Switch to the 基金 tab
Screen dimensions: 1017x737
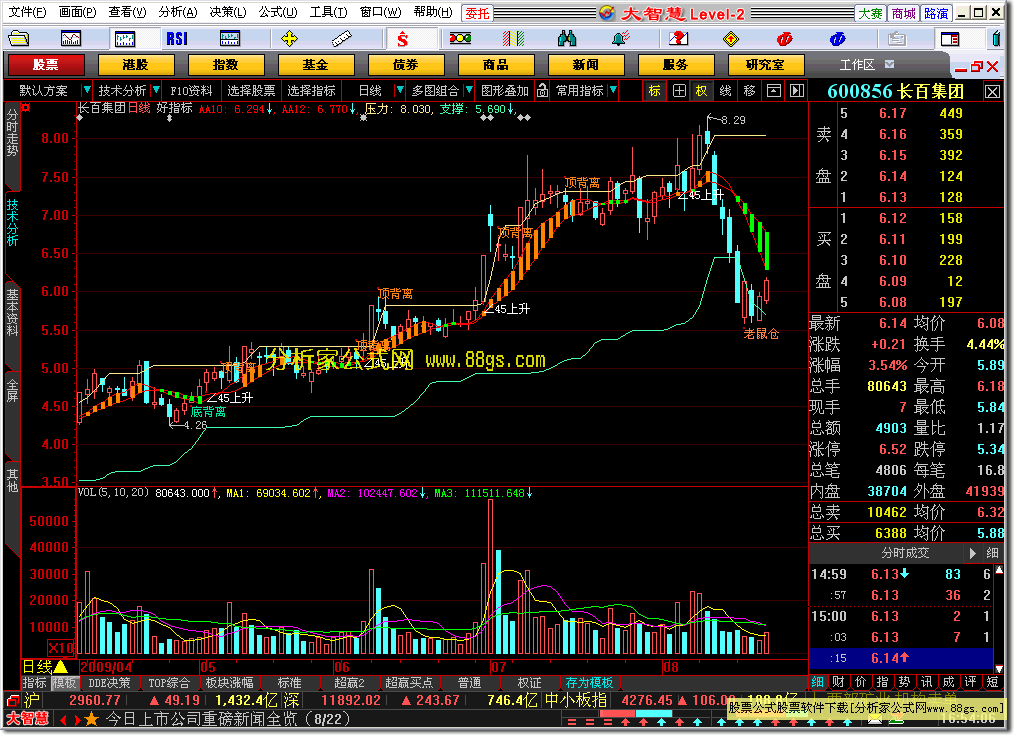tap(316, 65)
